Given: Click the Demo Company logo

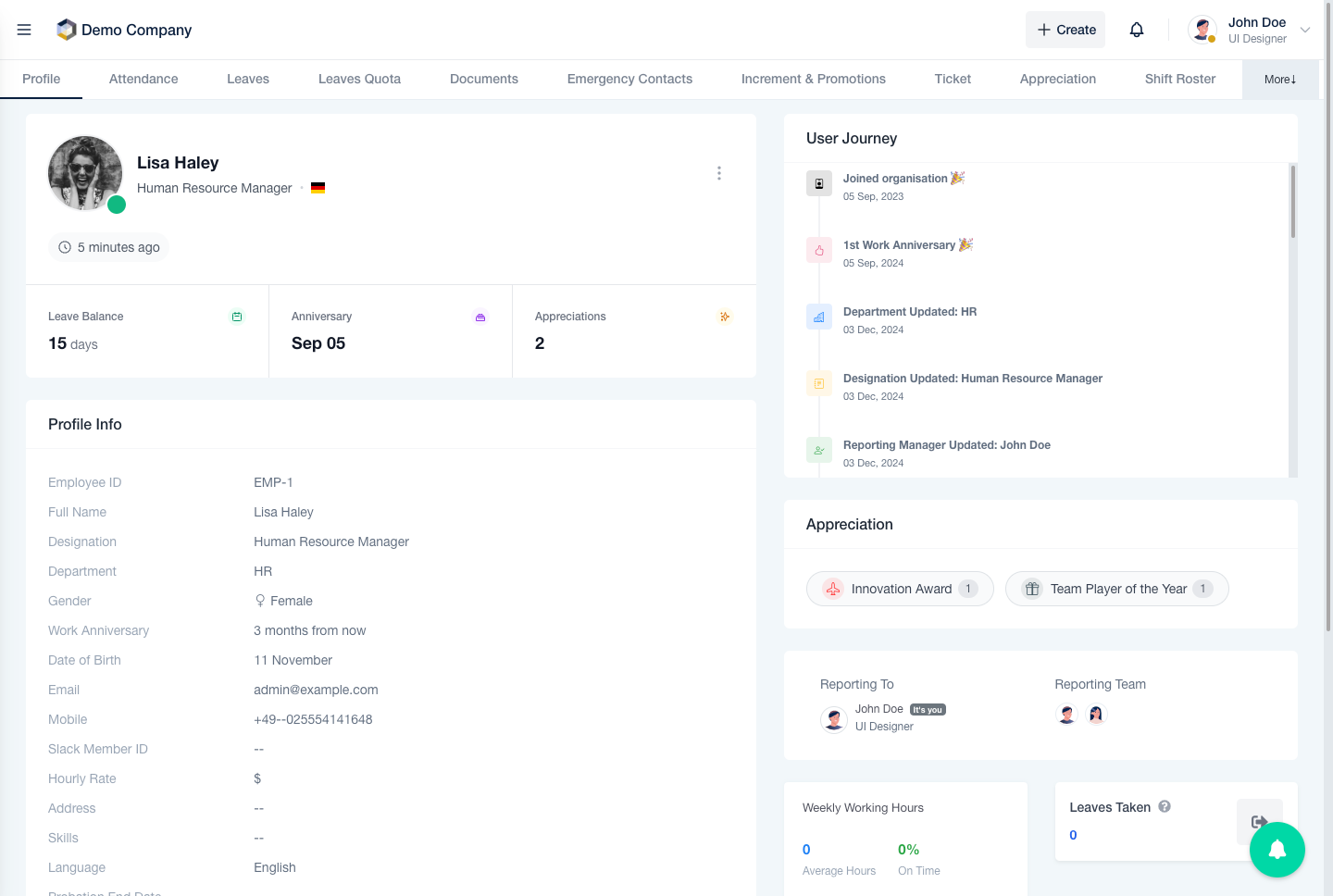Looking at the screenshot, I should point(66,30).
